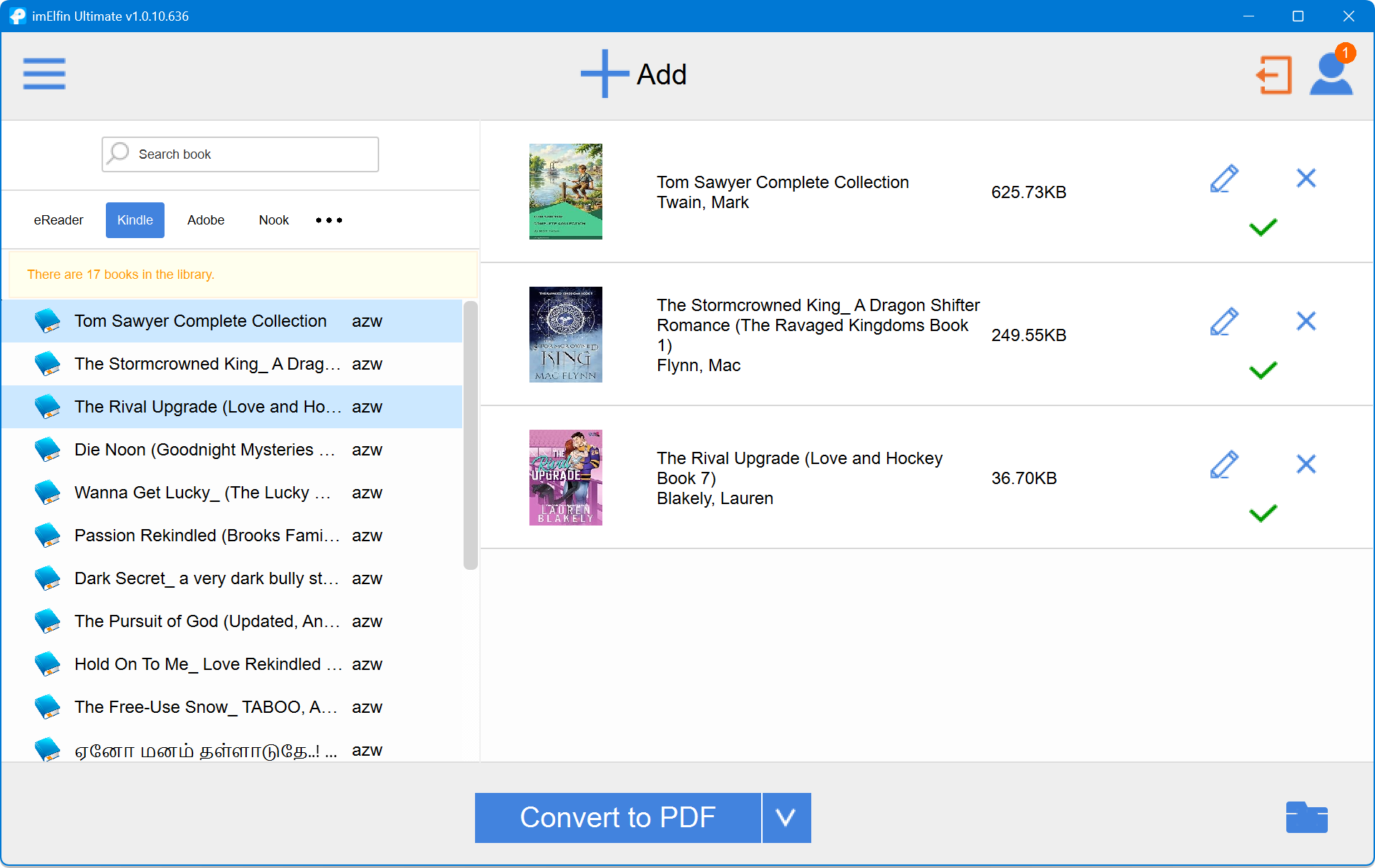Click 'There are 17 books in the library' notice
Image resolution: width=1375 pixels, height=868 pixels.
click(121, 275)
